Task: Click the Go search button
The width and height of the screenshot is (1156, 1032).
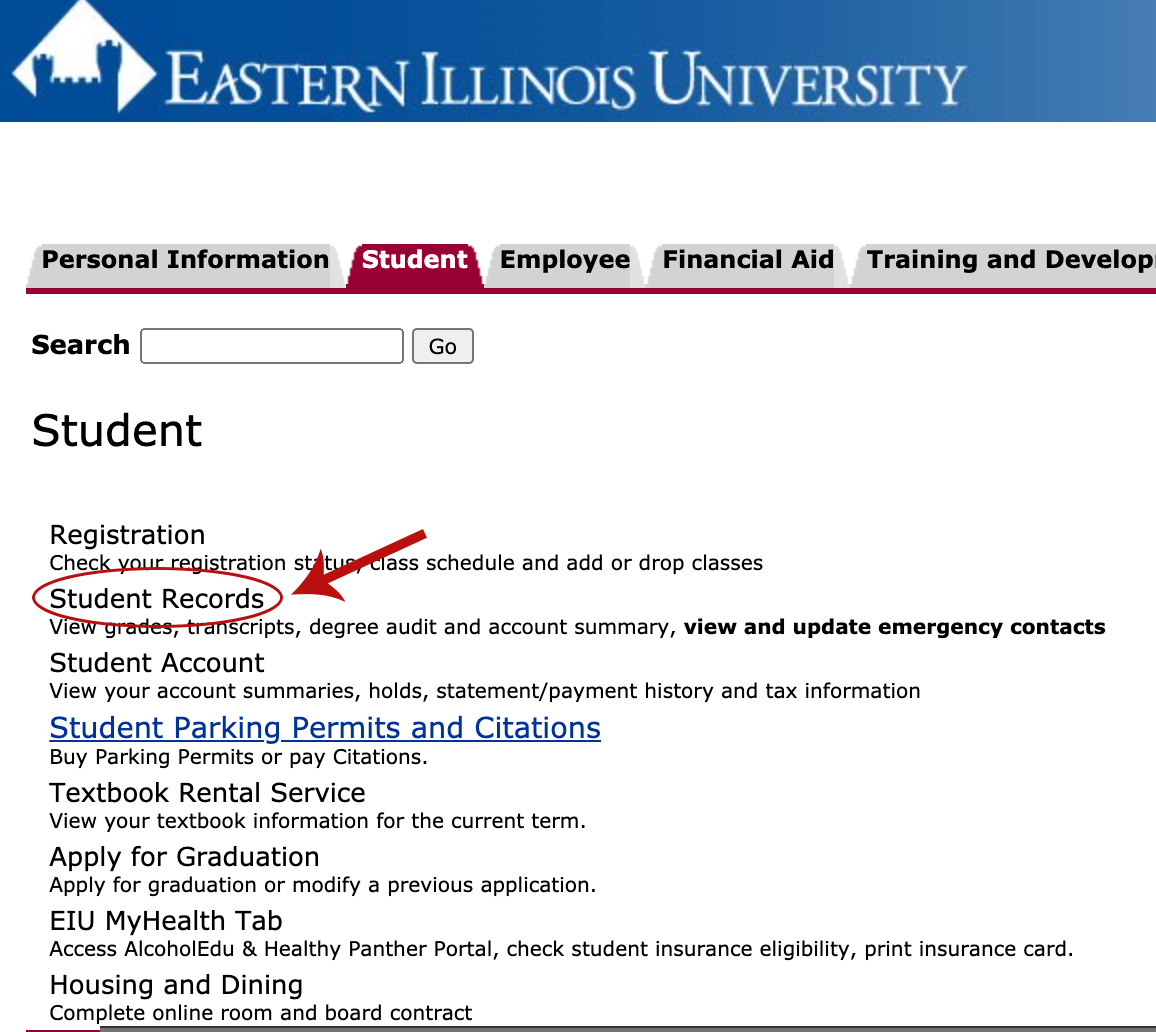Action: tap(442, 346)
